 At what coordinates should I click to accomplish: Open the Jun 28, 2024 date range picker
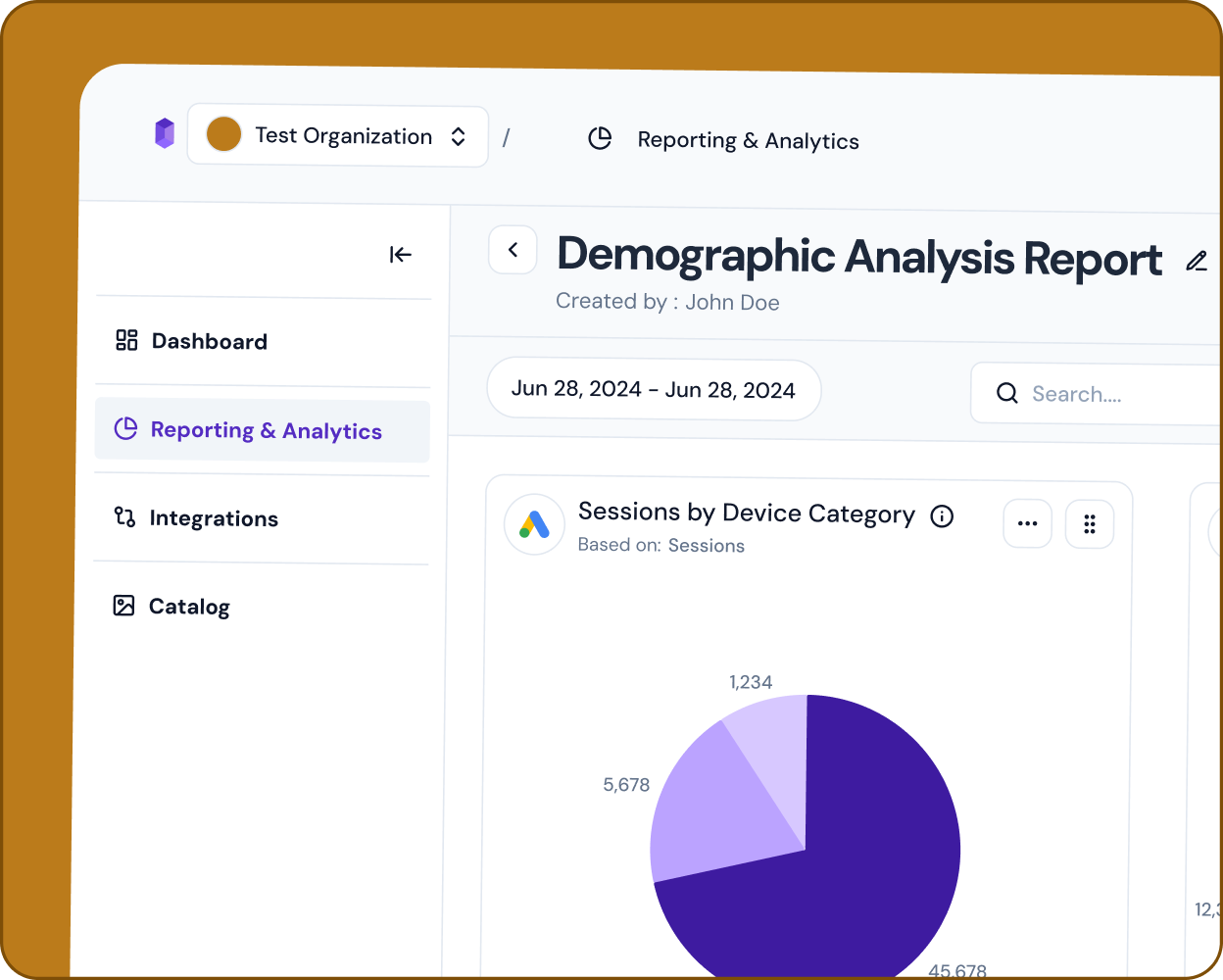pos(654,389)
